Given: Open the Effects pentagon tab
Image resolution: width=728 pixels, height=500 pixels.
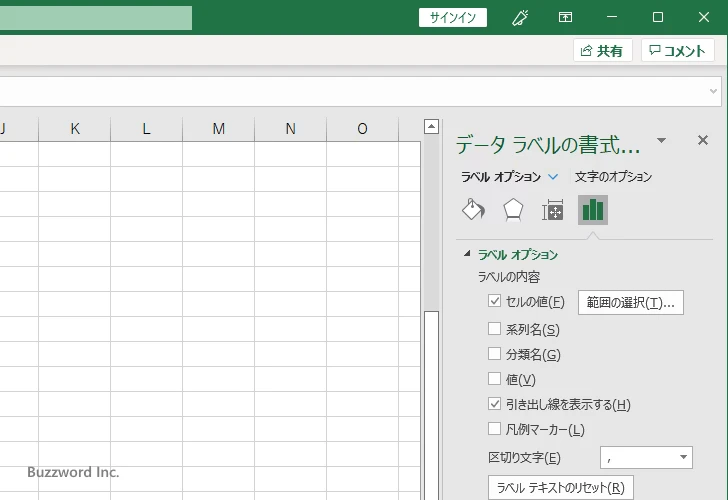Looking at the screenshot, I should 513,210.
